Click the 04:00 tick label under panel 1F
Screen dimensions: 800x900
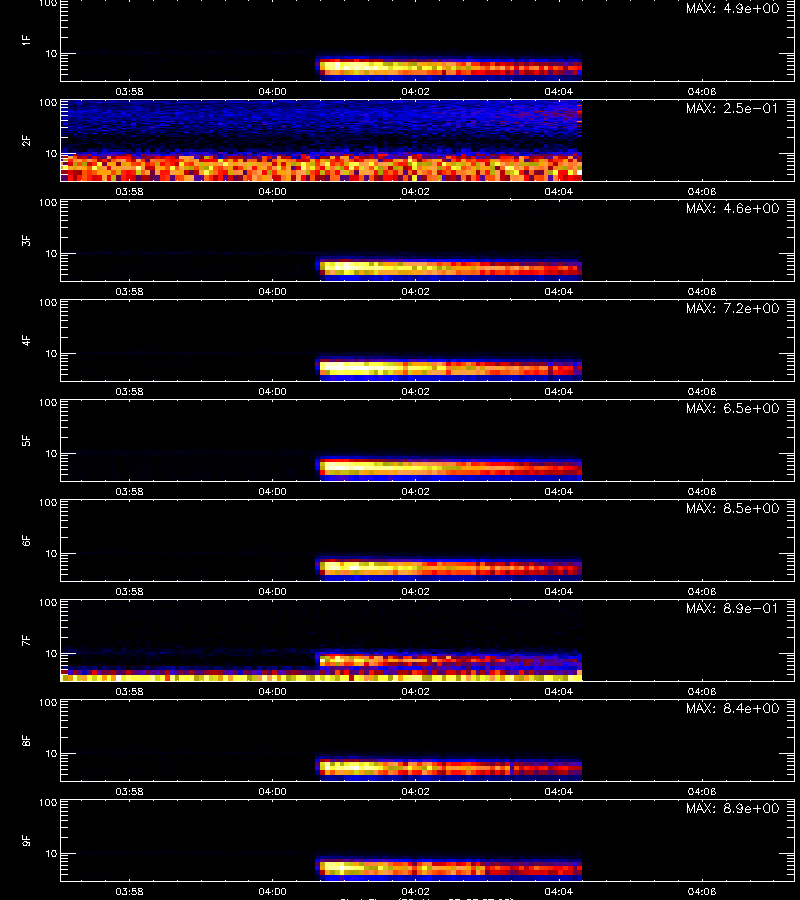click(x=272, y=91)
